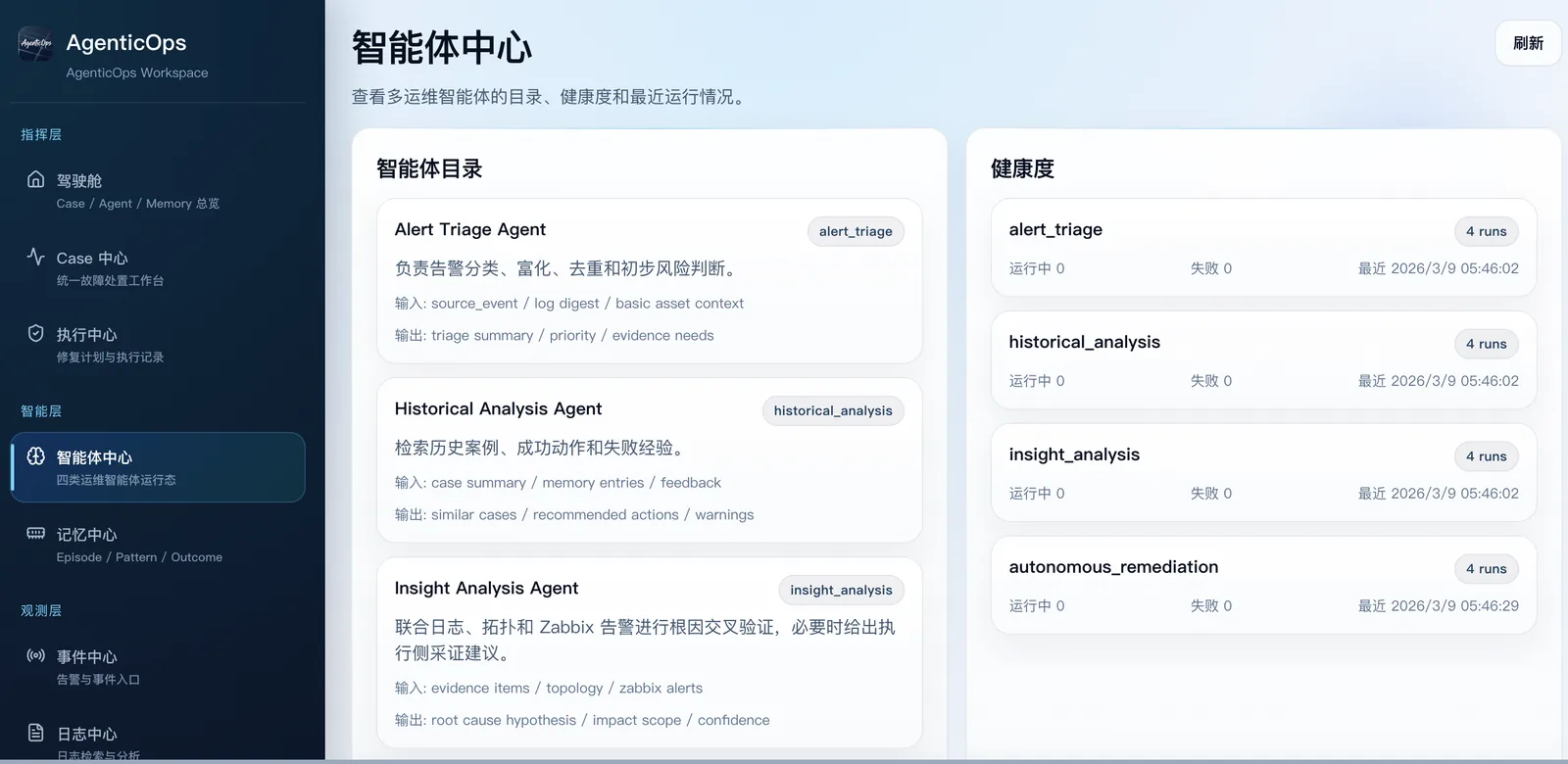Open the Alert Triage Agent card

coord(649,281)
